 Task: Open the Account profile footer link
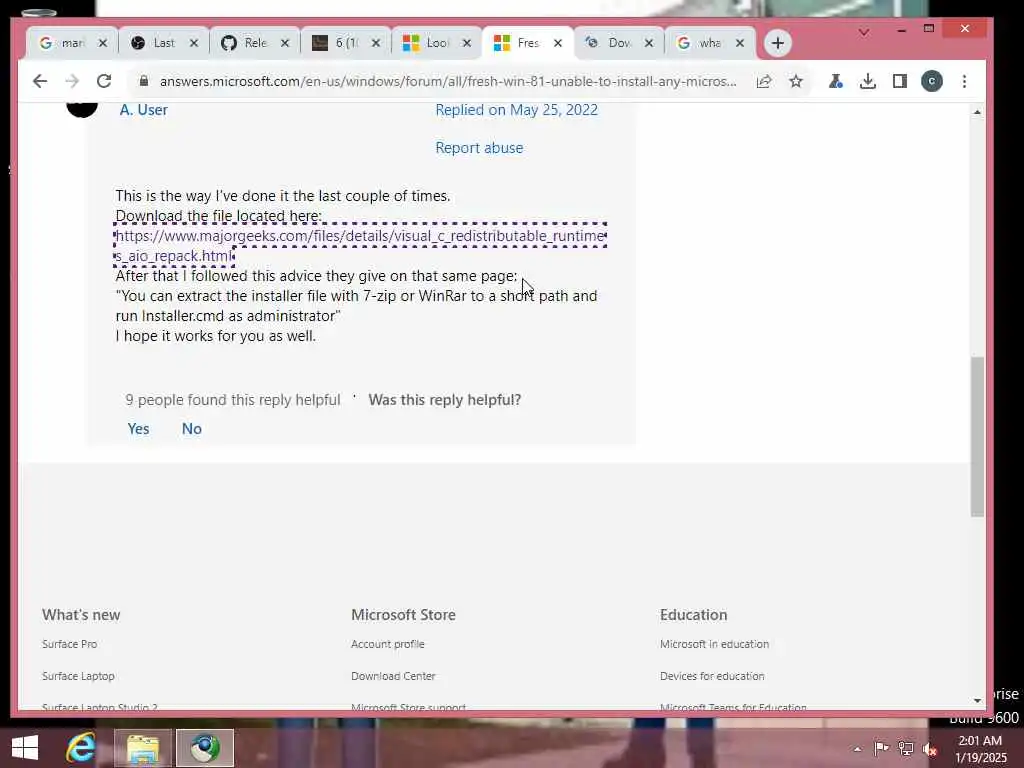tap(387, 644)
